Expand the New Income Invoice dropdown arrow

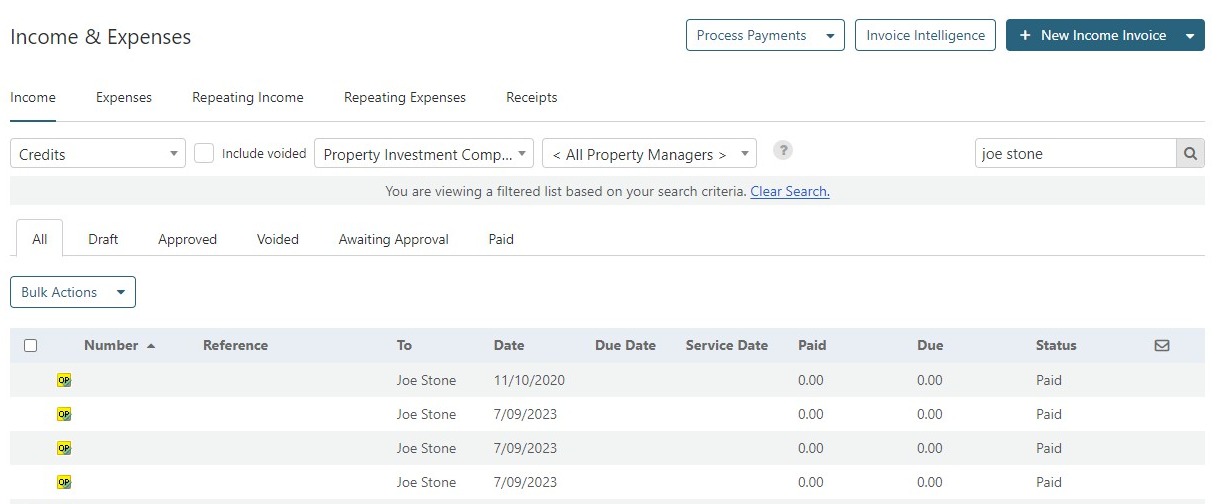(x=1190, y=35)
